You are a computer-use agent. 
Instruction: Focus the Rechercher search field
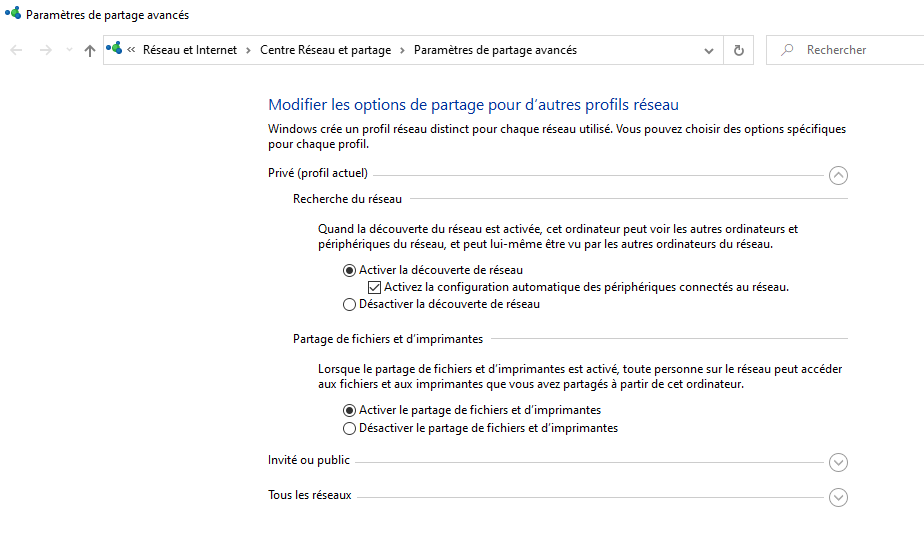tap(845, 50)
